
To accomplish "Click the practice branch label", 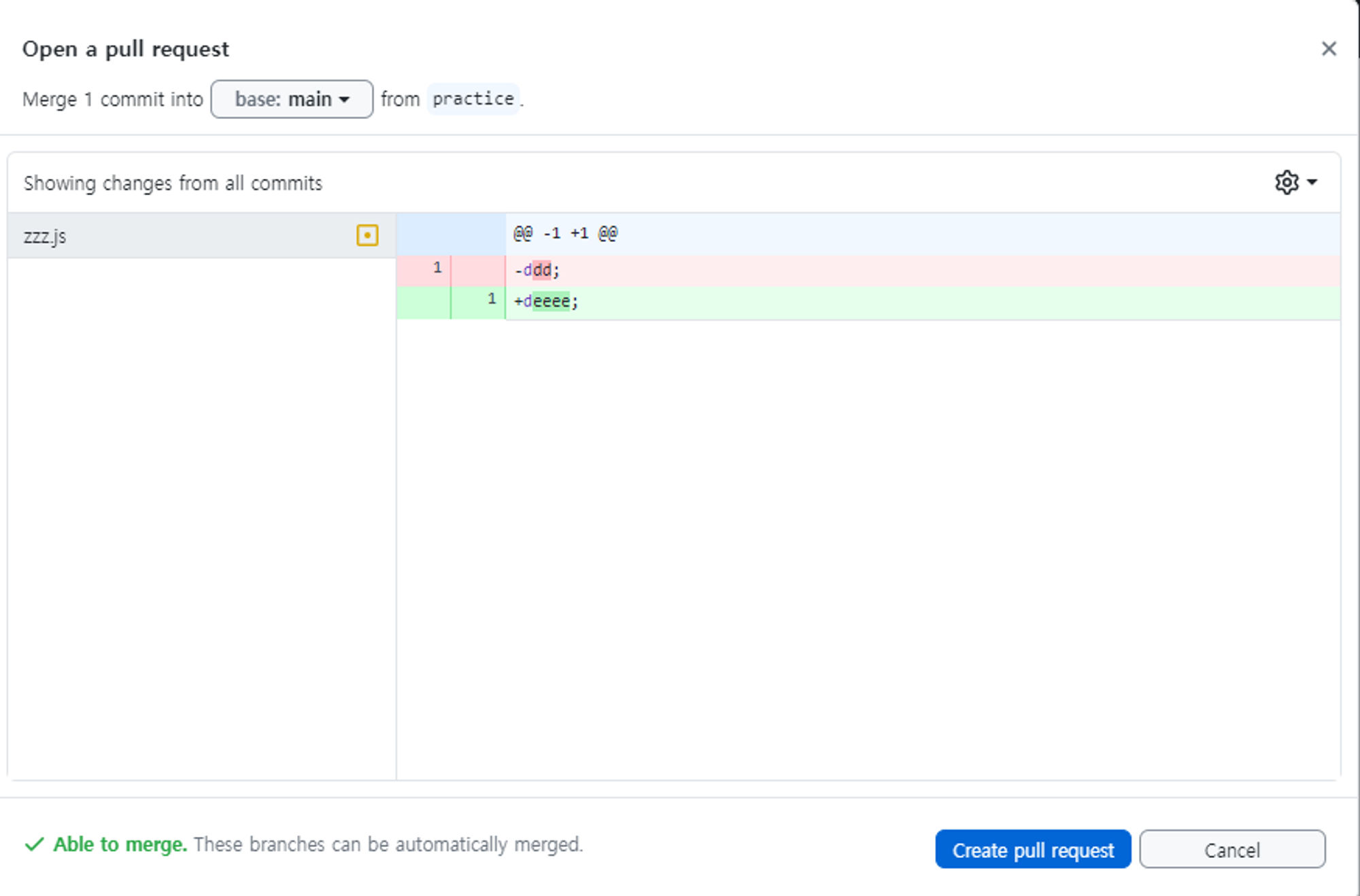I will pyautogui.click(x=473, y=99).
